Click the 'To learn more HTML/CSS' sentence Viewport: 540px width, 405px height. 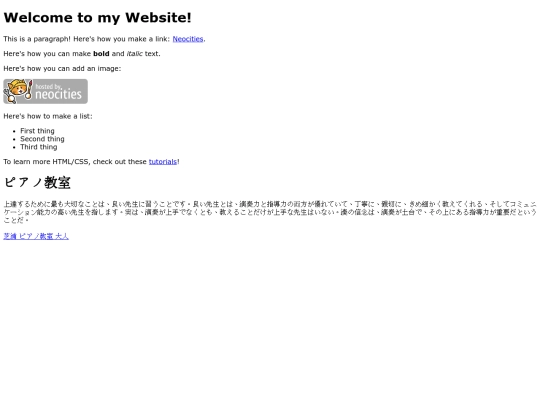pos(91,162)
